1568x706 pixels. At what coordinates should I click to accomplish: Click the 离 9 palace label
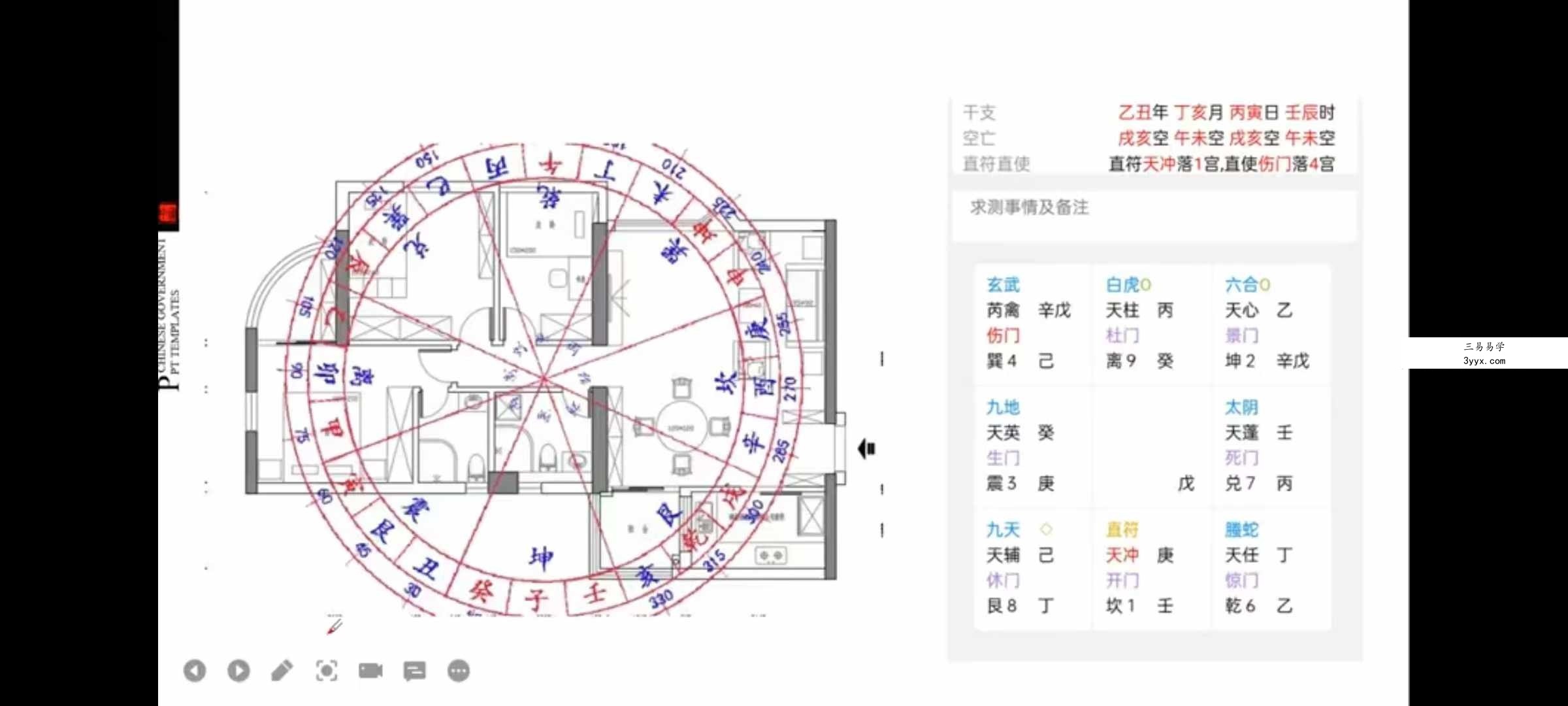pyautogui.click(x=1121, y=361)
